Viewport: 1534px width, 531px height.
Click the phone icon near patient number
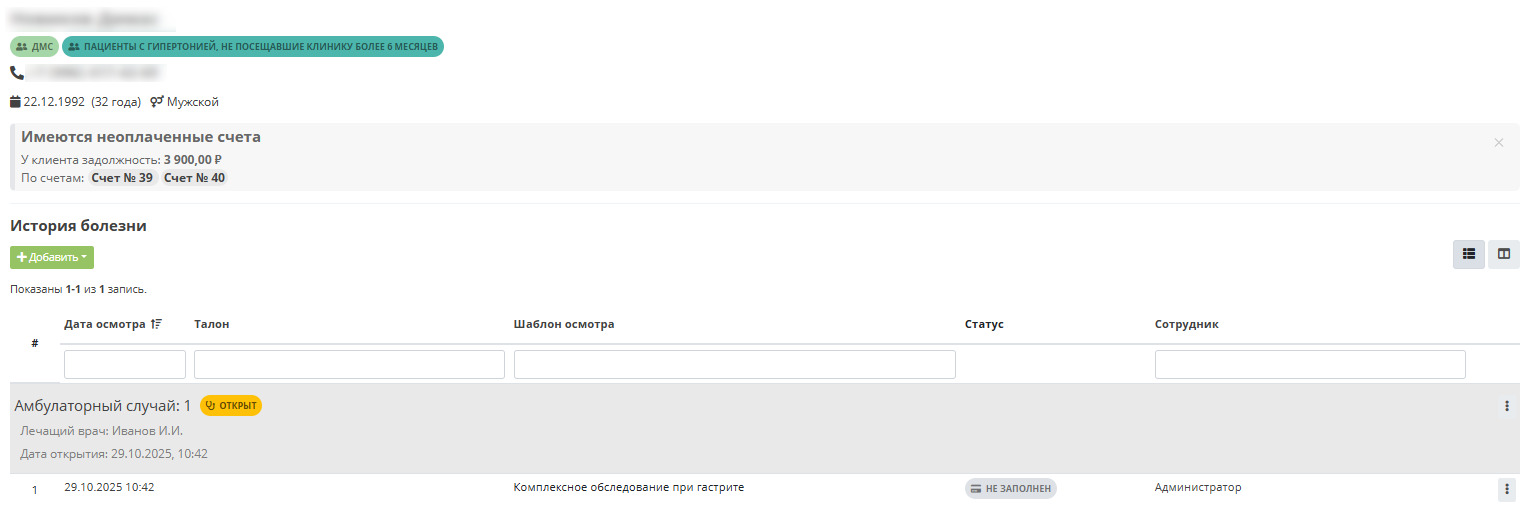click(x=17, y=73)
